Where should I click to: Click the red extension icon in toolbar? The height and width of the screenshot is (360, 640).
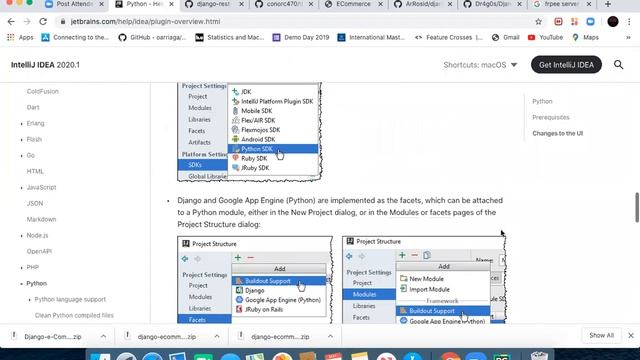click(558, 22)
